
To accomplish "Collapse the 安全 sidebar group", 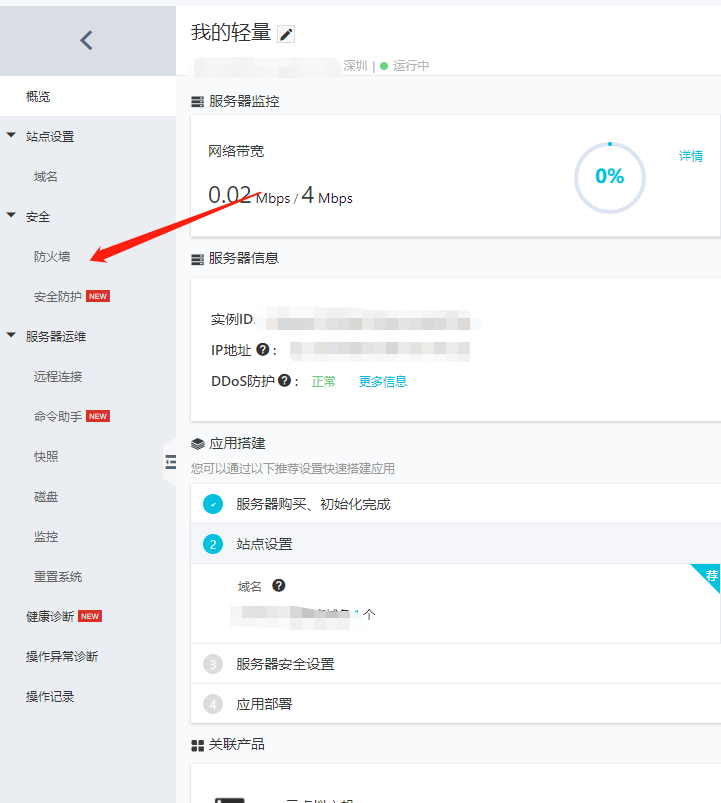I will point(11,215).
